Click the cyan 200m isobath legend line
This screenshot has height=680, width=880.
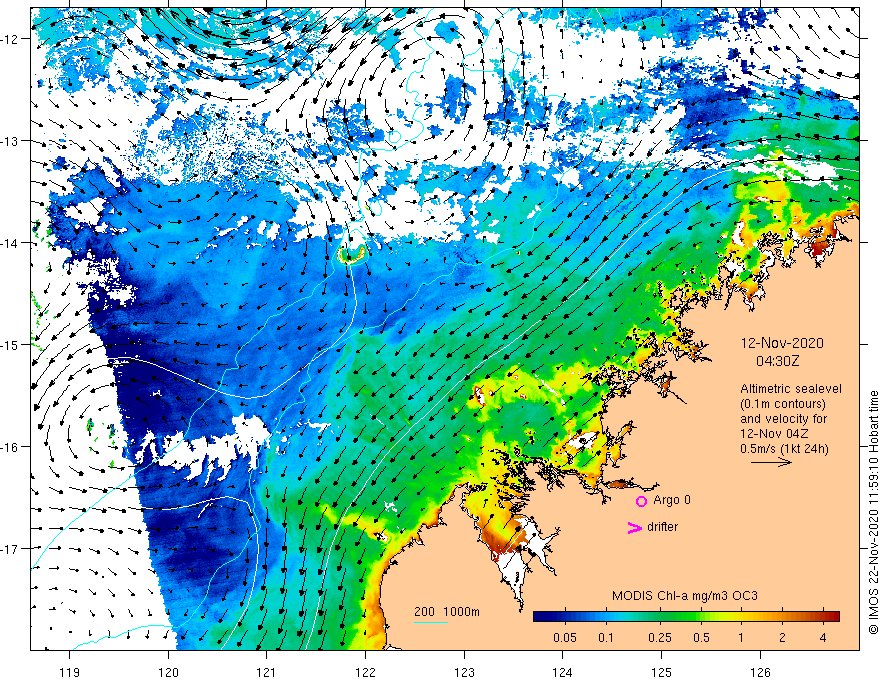[430, 622]
